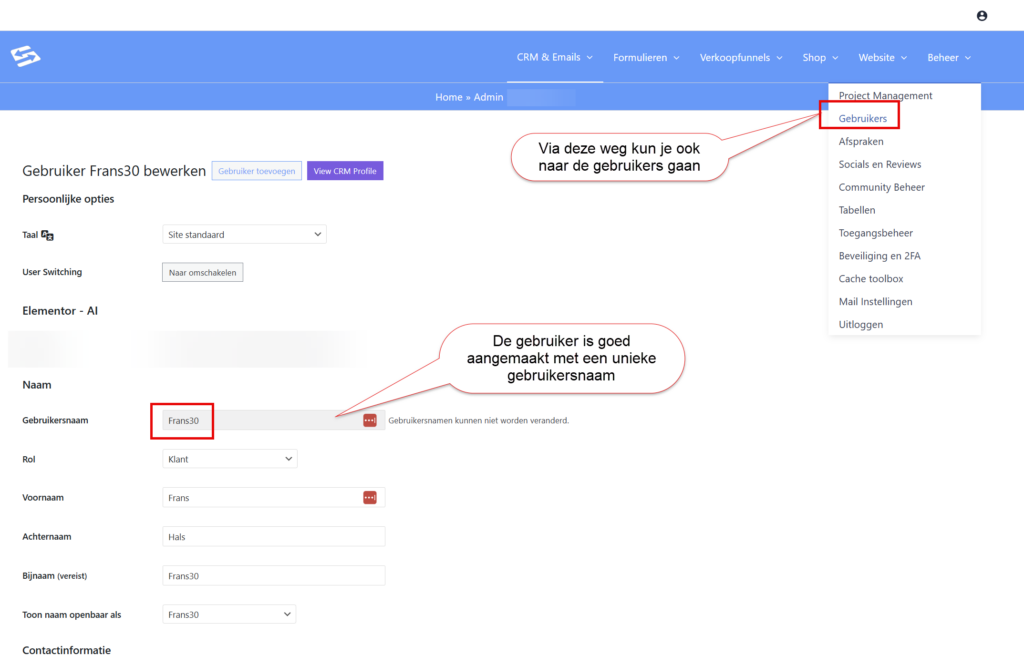Open the Shop navigation menu
The image size is (1024, 666).
[x=820, y=57]
